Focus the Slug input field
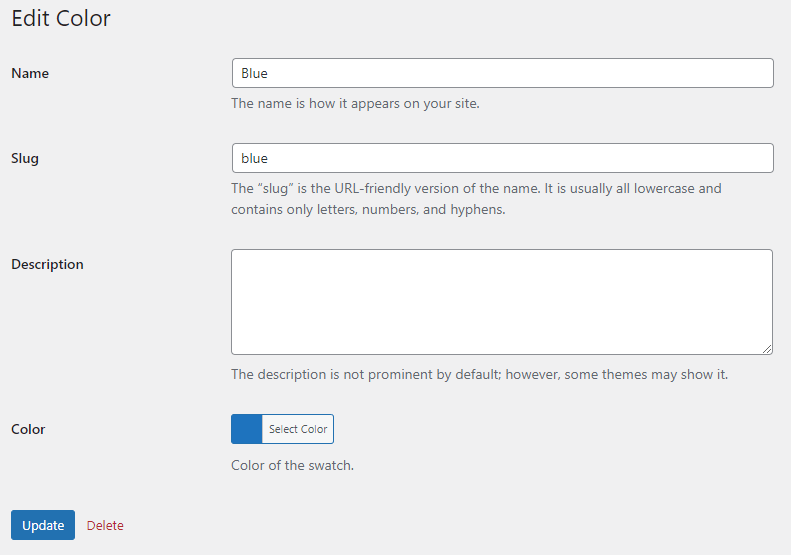Image resolution: width=791 pixels, height=555 pixels. 502,158
